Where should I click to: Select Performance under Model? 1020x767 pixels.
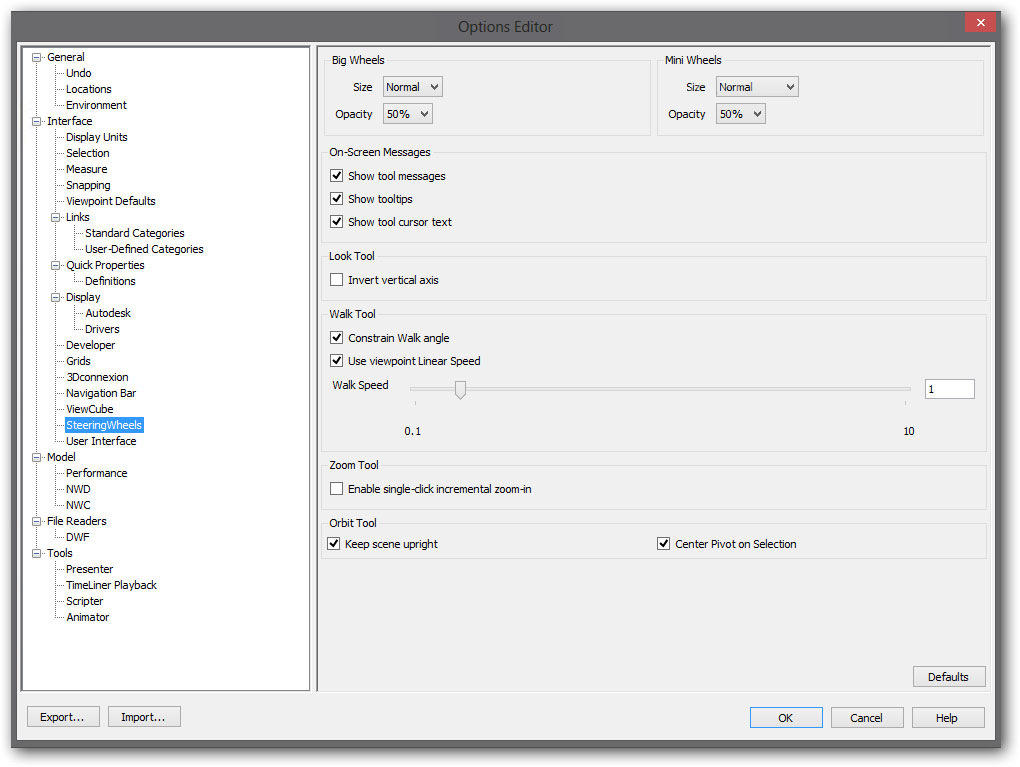pos(96,473)
